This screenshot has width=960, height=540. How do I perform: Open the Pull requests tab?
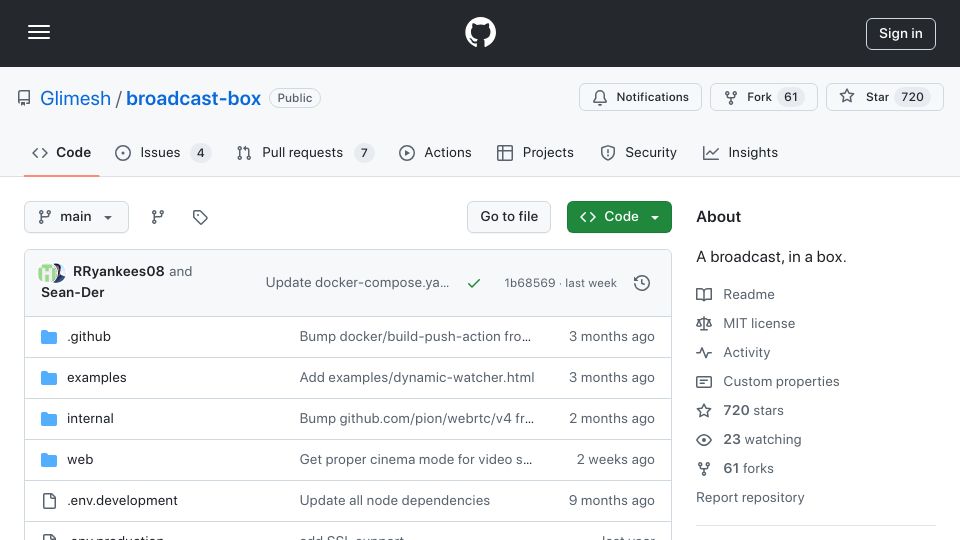(304, 152)
